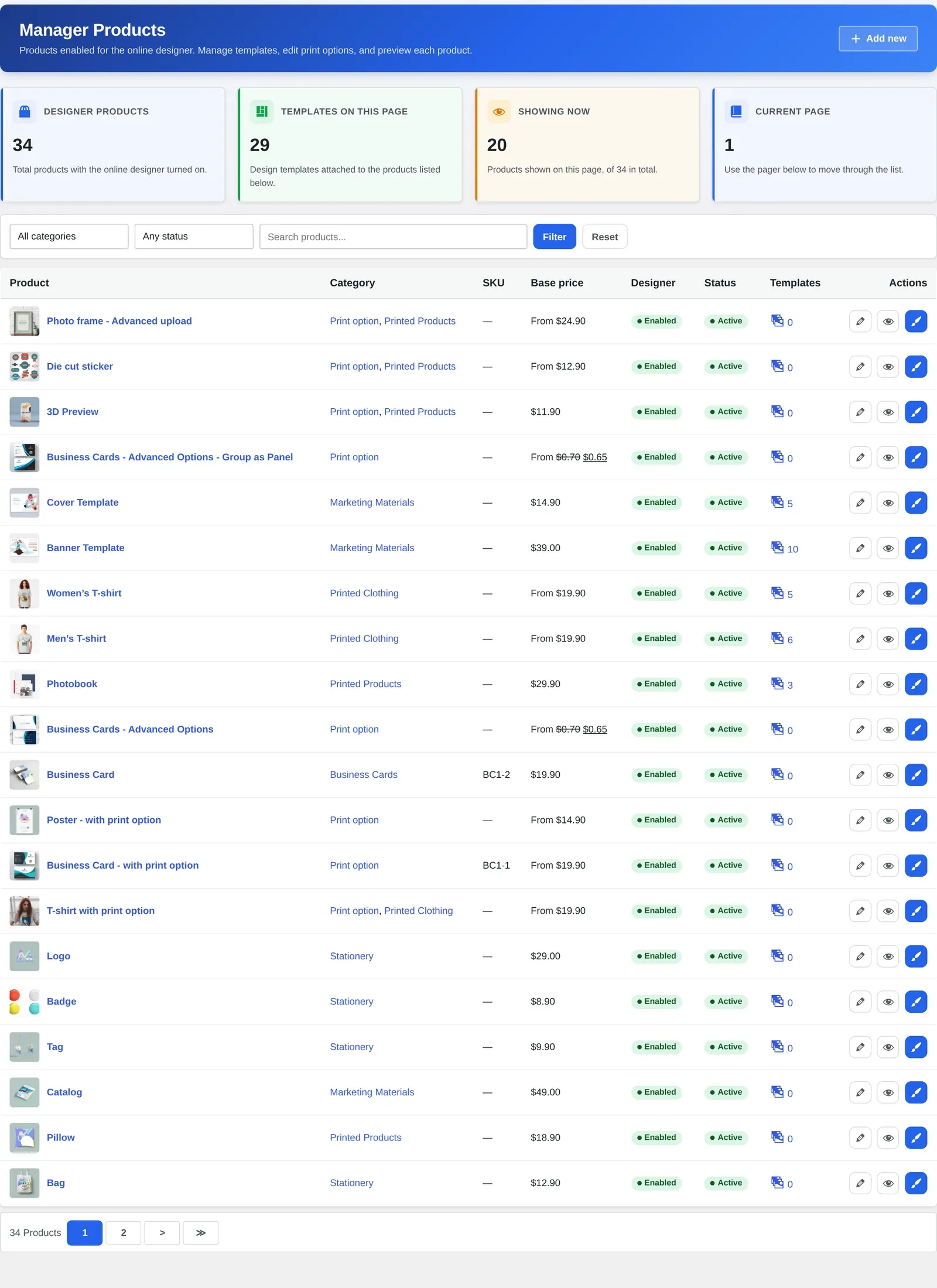Select current page 1 in pager

click(85, 1232)
